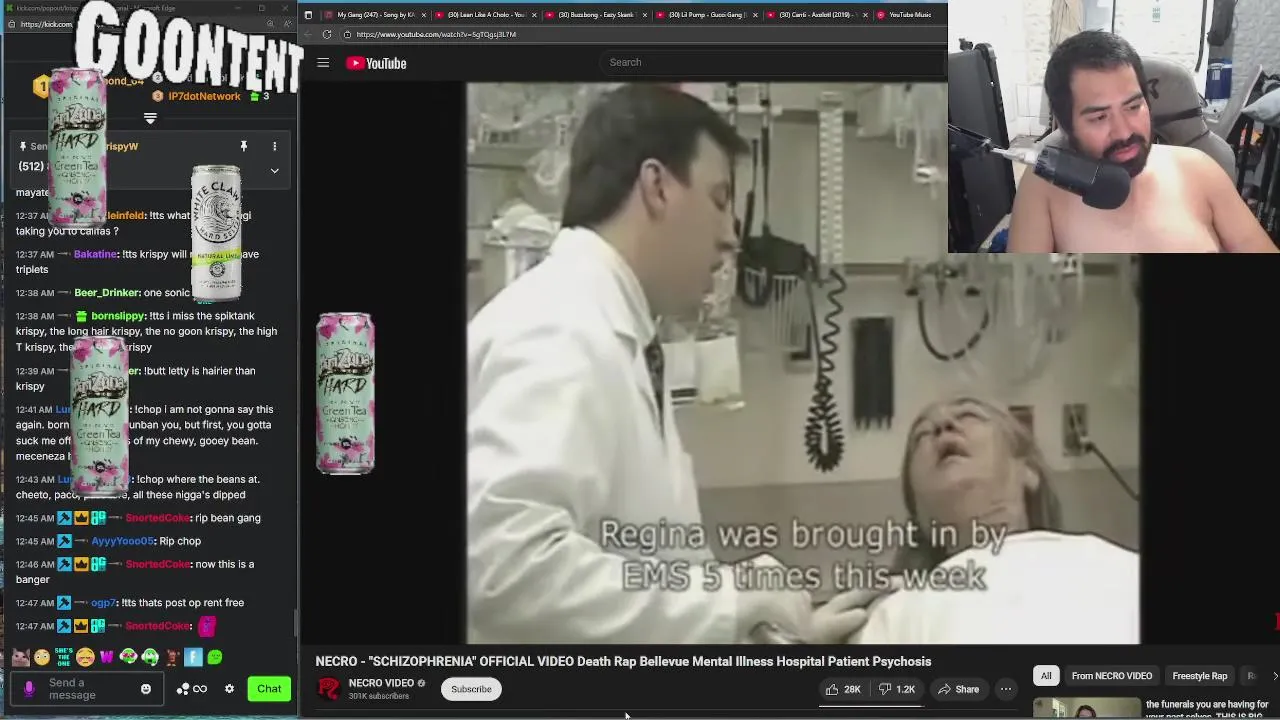Dislike the video with 1.2K thumbs down
This screenshot has height=720, width=1280.
pyautogui.click(x=896, y=689)
